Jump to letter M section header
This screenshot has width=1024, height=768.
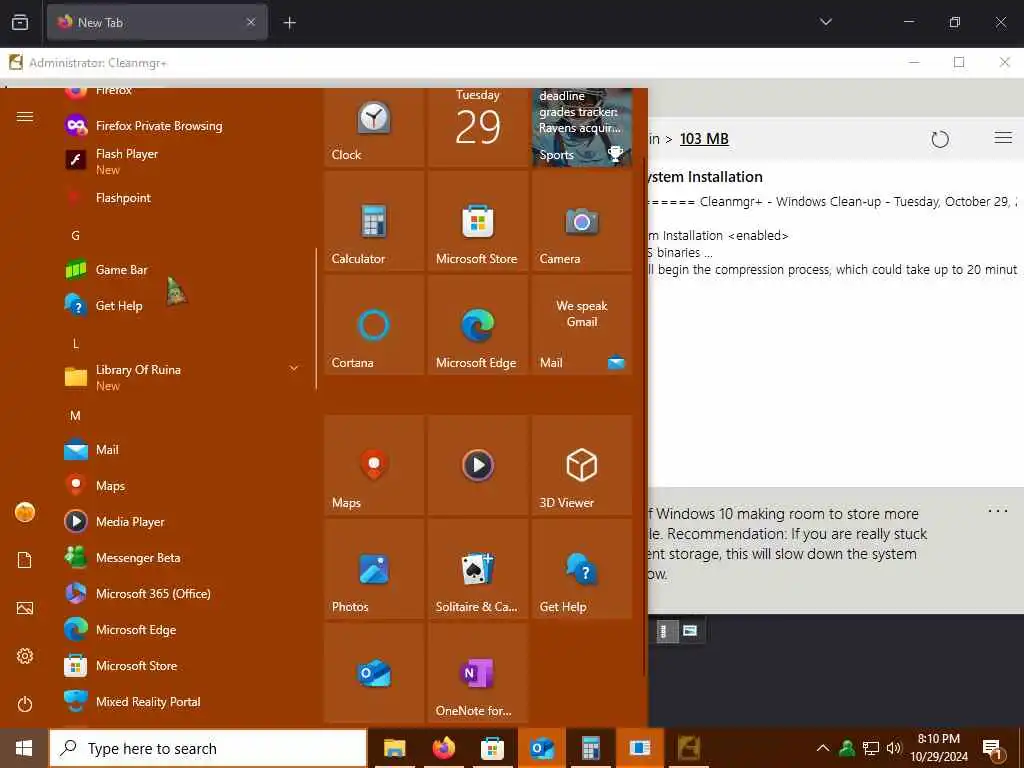click(76, 415)
